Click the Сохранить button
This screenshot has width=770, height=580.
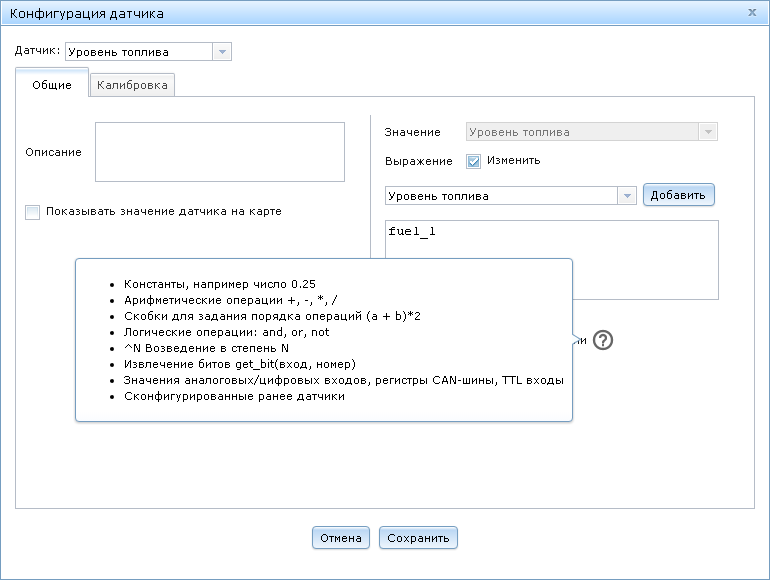pyautogui.click(x=418, y=538)
